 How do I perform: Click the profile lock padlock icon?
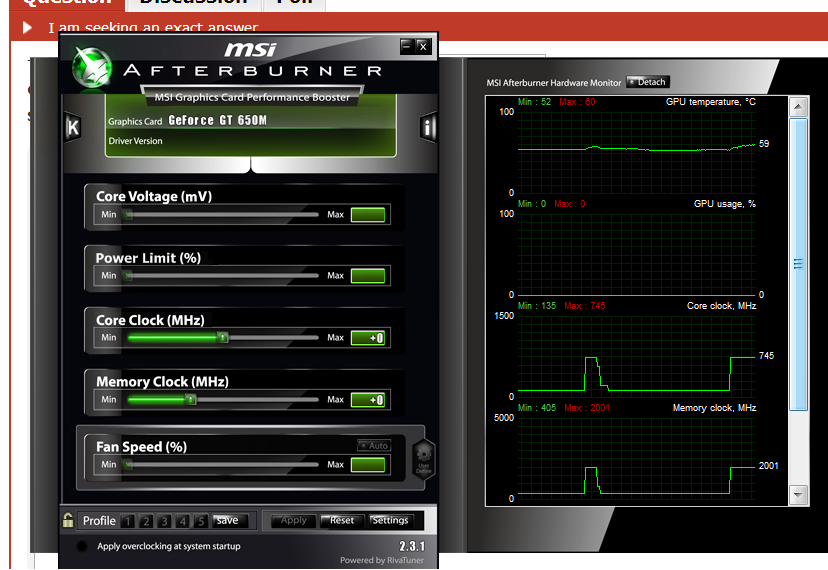[68, 520]
